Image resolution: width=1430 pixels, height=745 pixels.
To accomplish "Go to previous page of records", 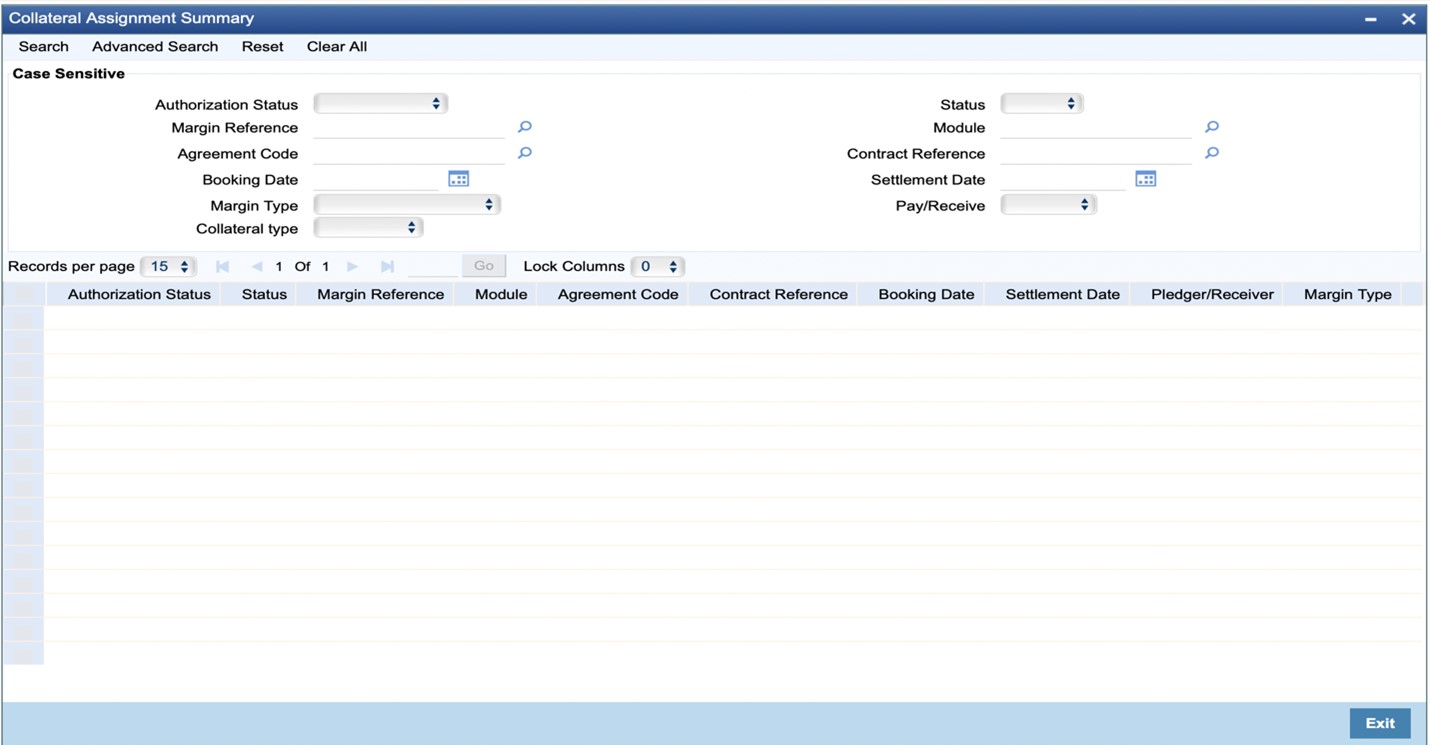I will coord(256,267).
